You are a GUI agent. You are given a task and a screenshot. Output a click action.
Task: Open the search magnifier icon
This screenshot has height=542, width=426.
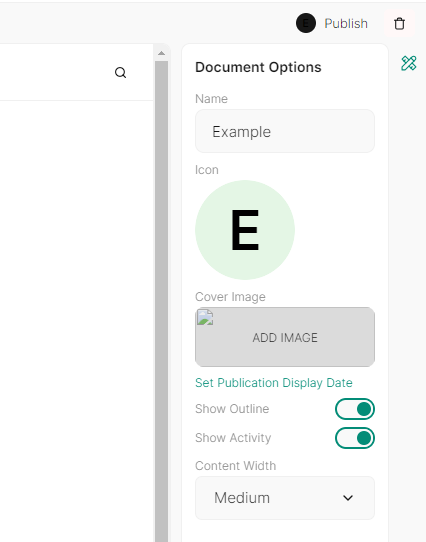pos(120,73)
